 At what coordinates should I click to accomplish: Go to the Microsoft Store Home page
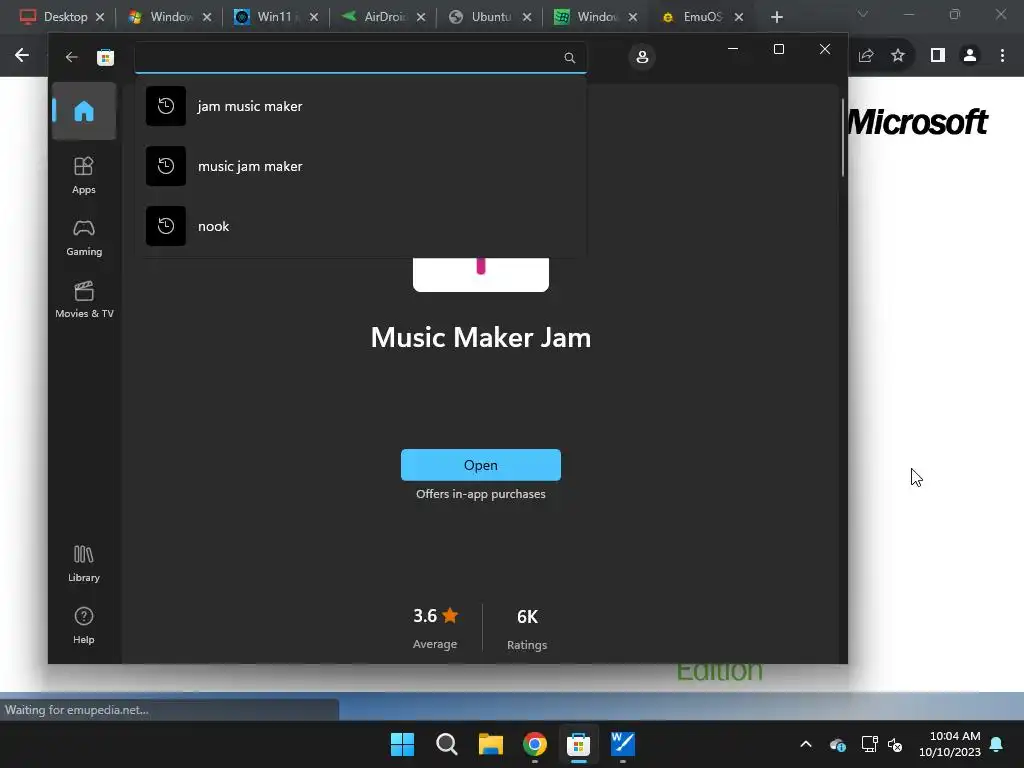pos(84,111)
